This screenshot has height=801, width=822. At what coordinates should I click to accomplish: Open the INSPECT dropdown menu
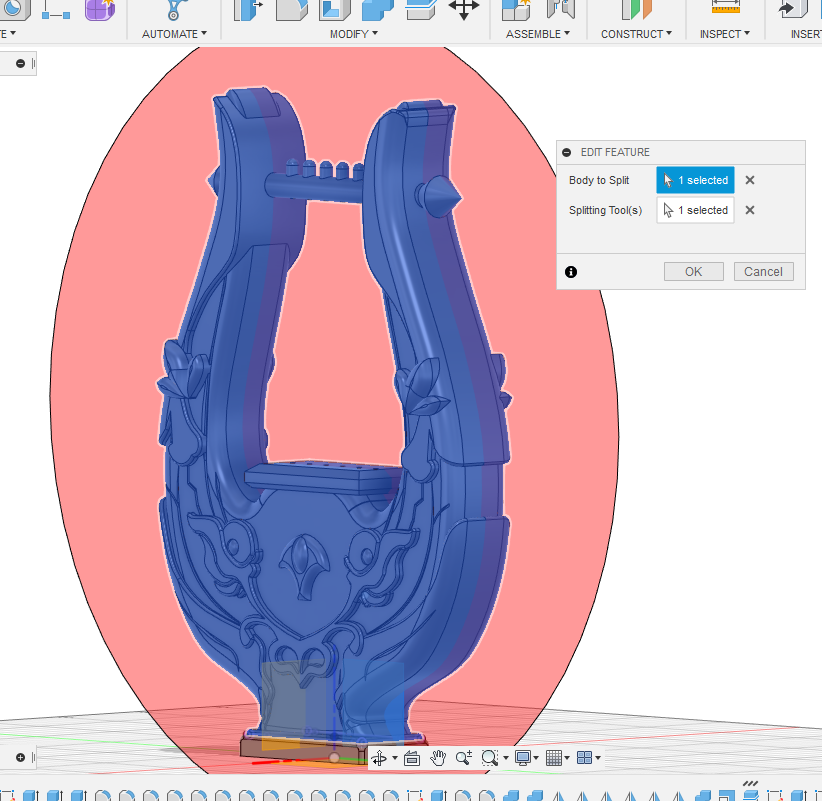point(725,34)
